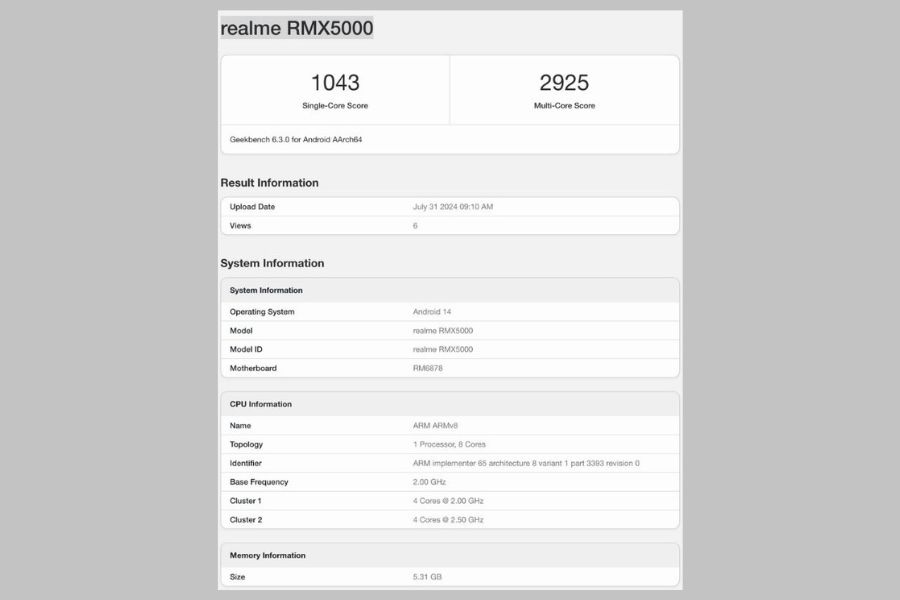Click the realme RMX5000 page title
The image size is (900, 600).
(297, 28)
